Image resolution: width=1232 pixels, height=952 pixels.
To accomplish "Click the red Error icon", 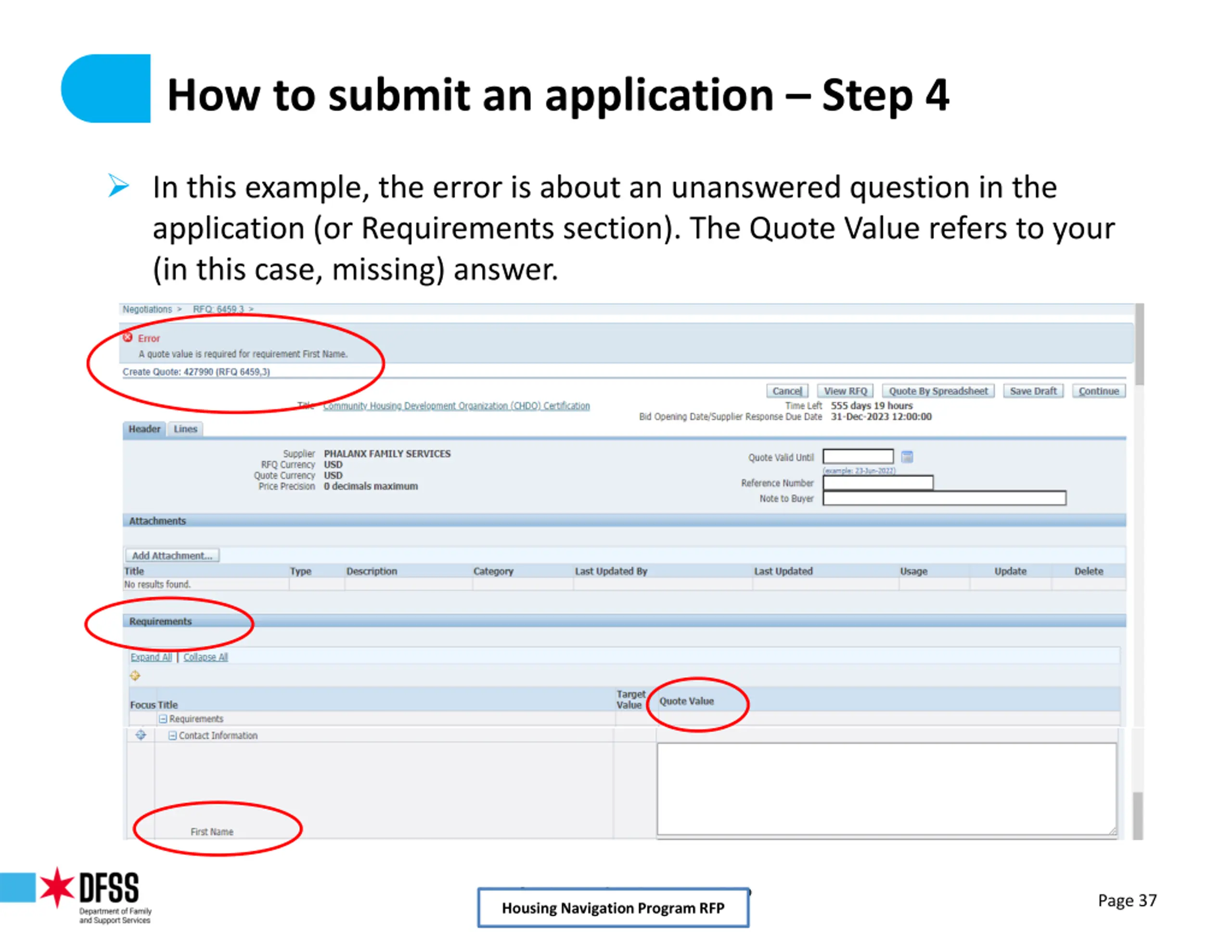I will pyautogui.click(x=128, y=337).
